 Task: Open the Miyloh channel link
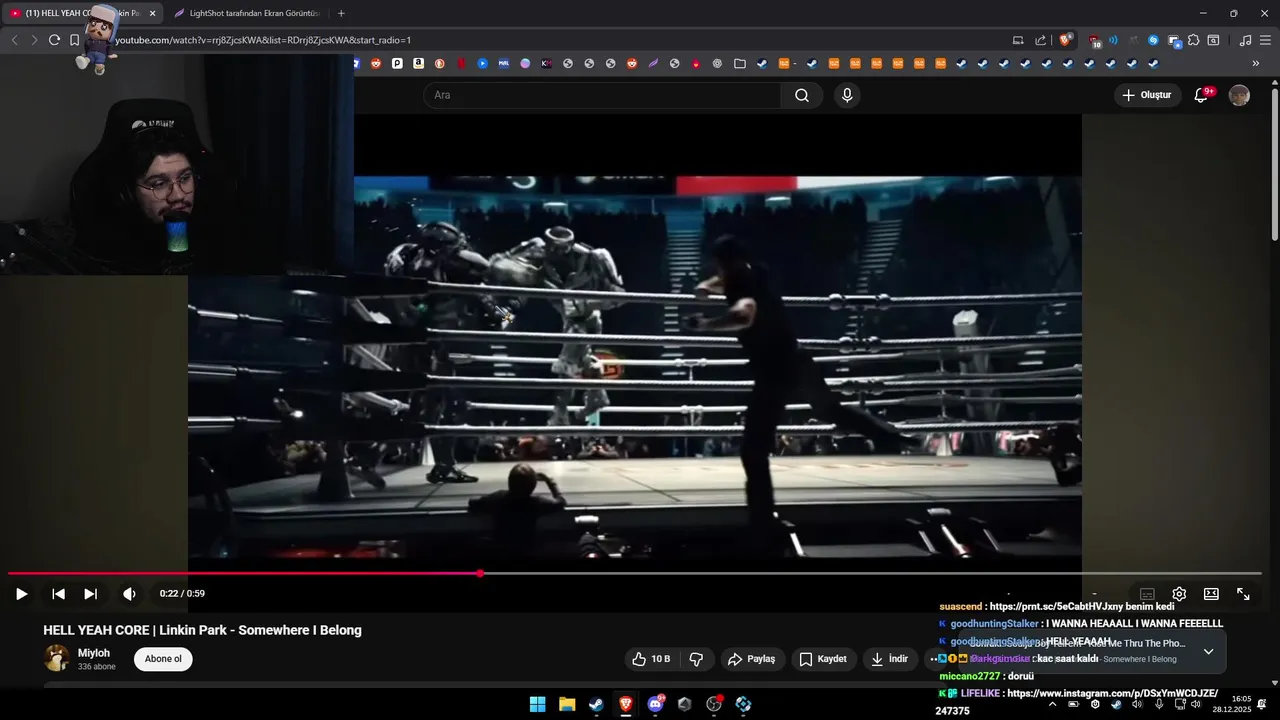point(94,653)
